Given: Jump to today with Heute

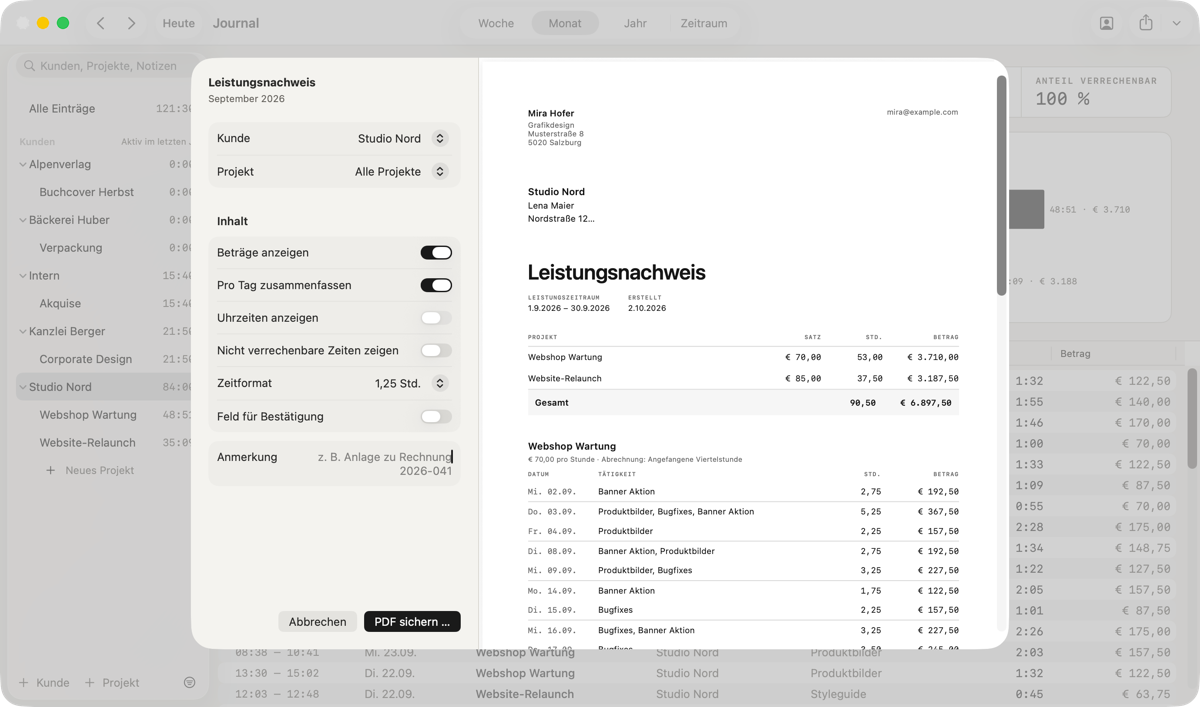Looking at the screenshot, I should [x=179, y=23].
